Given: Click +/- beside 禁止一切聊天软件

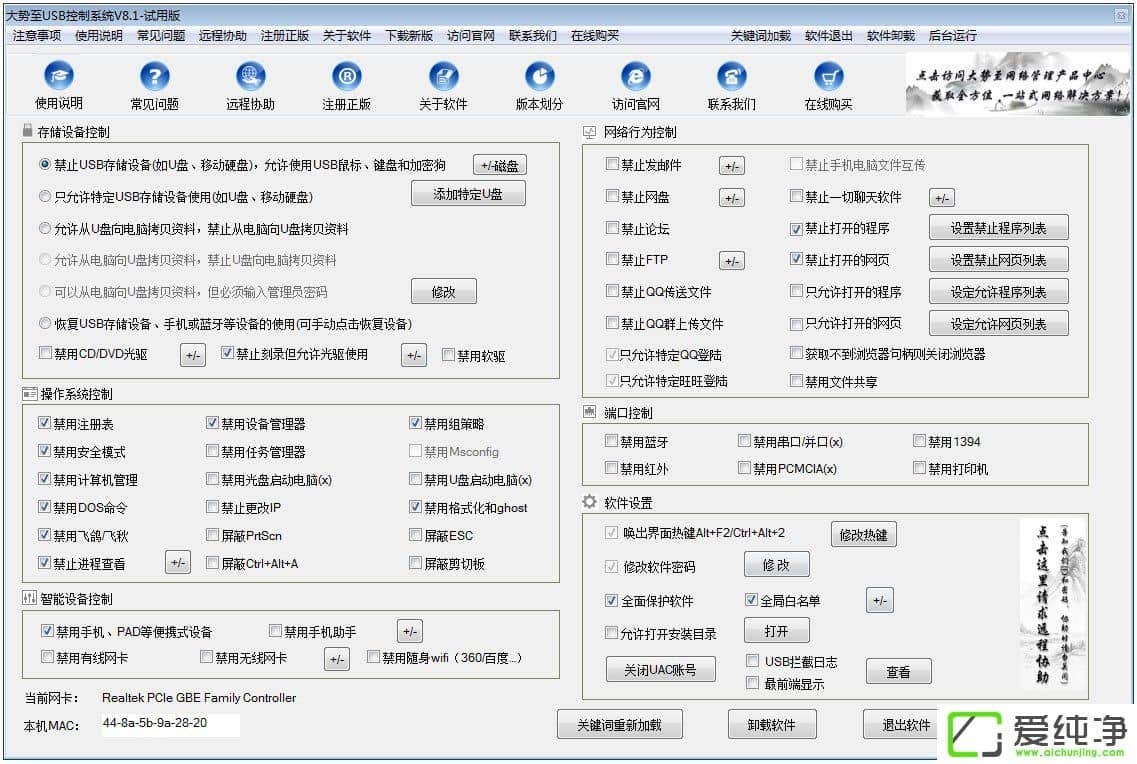Looking at the screenshot, I should tap(942, 198).
